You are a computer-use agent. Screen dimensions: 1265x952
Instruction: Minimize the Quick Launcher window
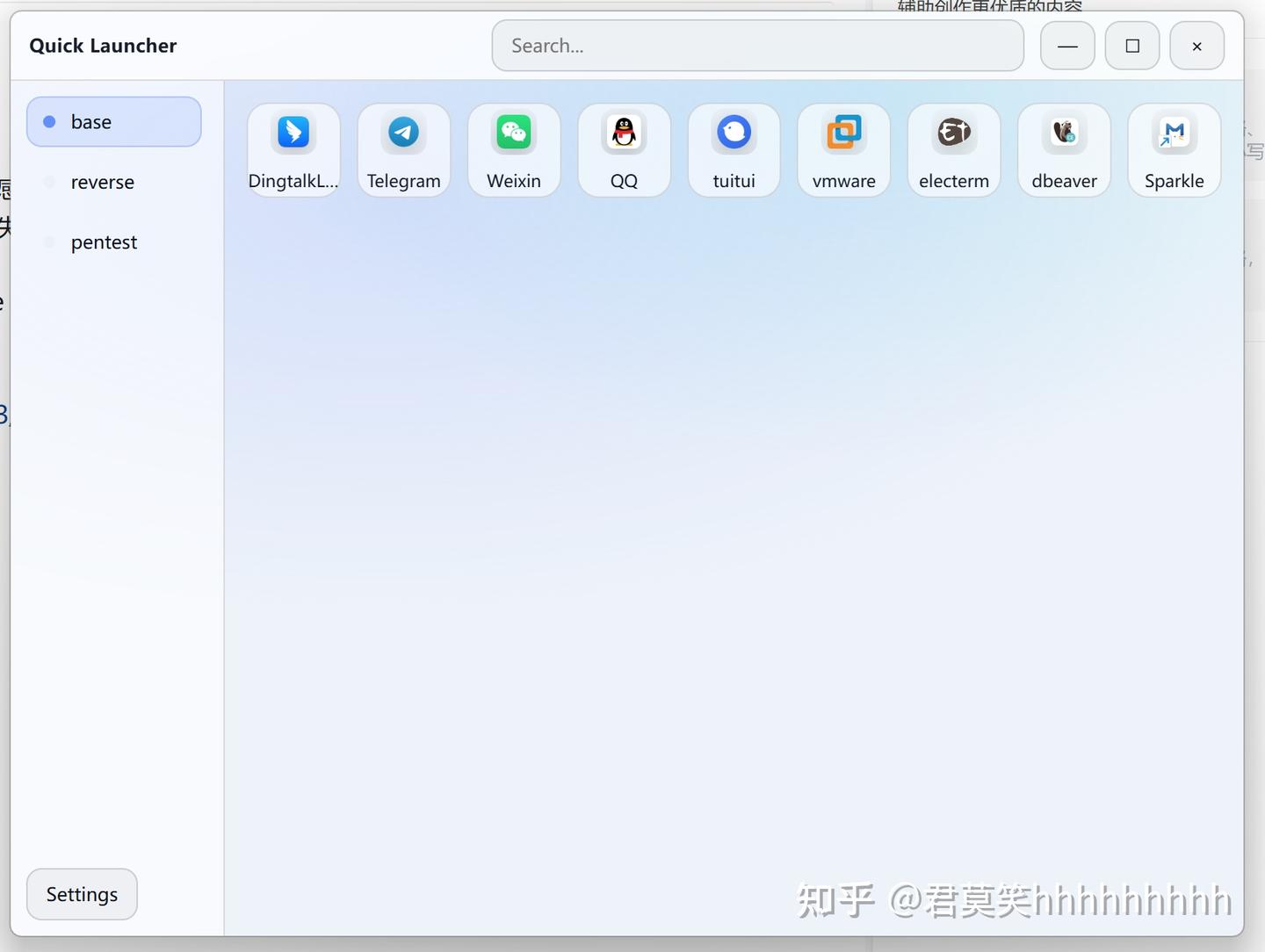coord(1067,46)
